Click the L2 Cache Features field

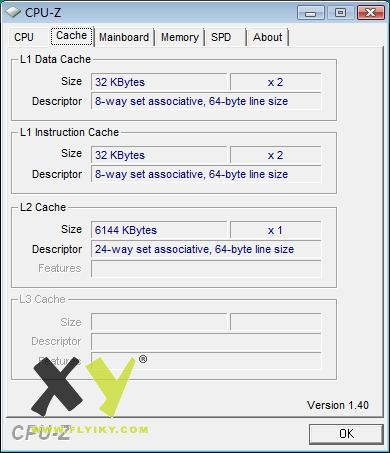tap(206, 269)
